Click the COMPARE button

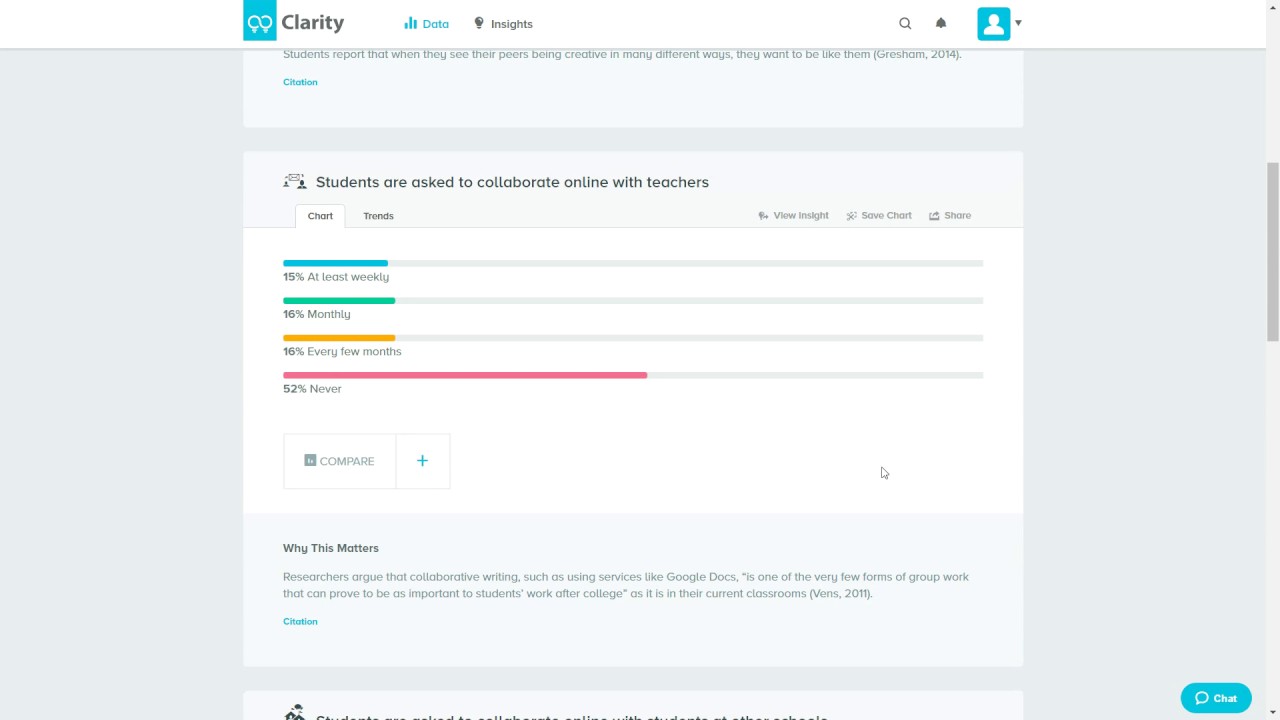pyautogui.click(x=340, y=461)
